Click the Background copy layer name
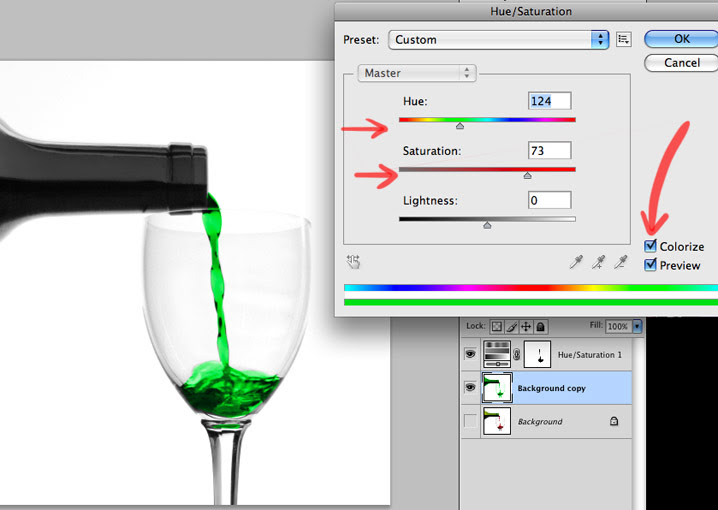This screenshot has height=510, width=718. (x=551, y=388)
